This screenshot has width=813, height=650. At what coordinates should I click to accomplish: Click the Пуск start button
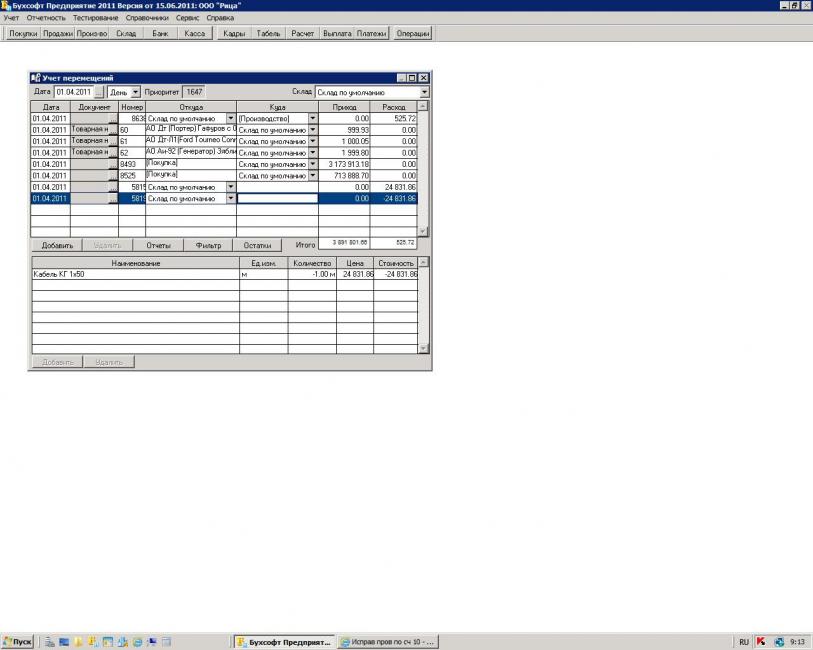pyautogui.click(x=18, y=641)
